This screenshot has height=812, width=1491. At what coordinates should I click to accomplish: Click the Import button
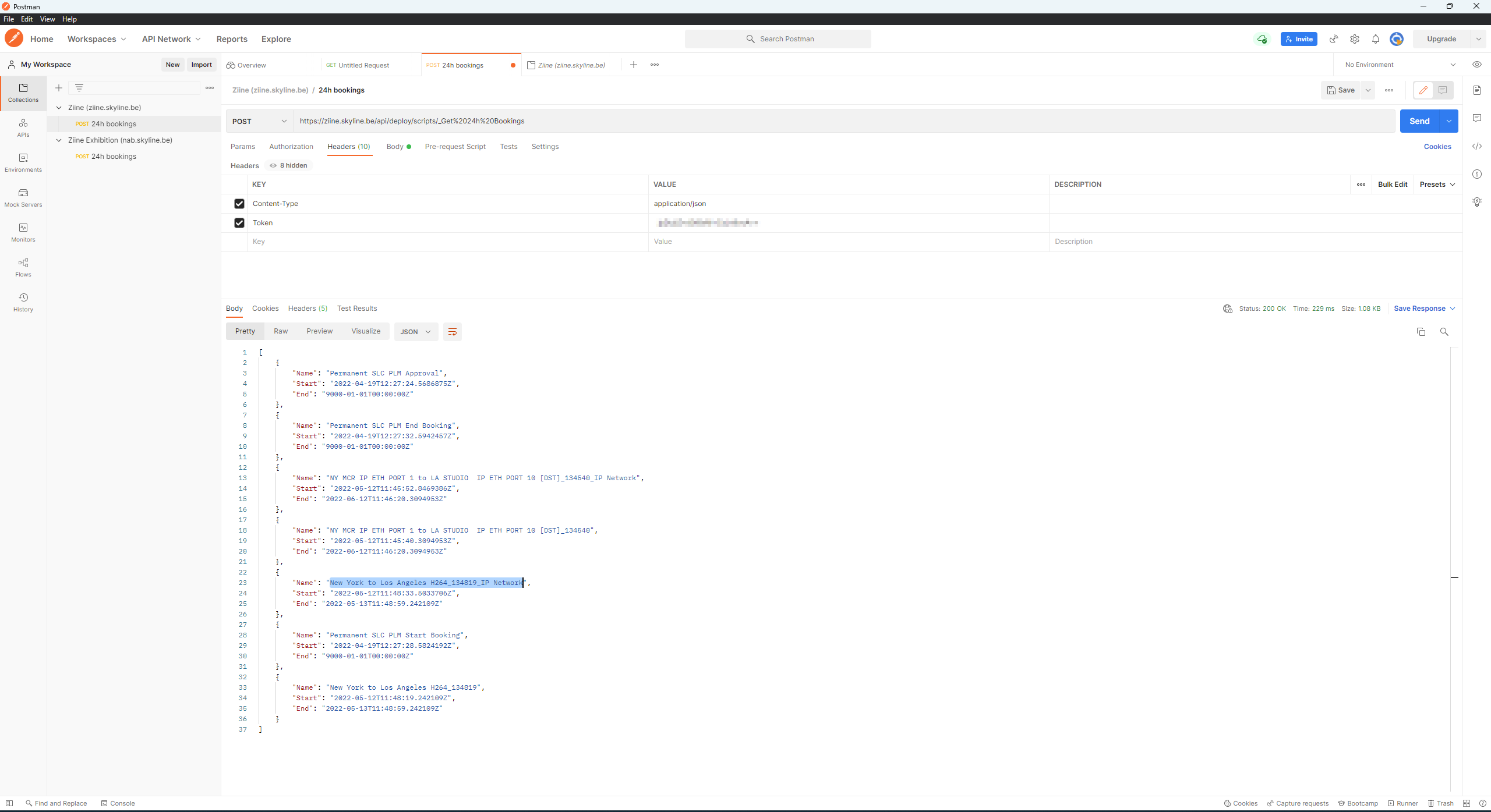(202, 65)
